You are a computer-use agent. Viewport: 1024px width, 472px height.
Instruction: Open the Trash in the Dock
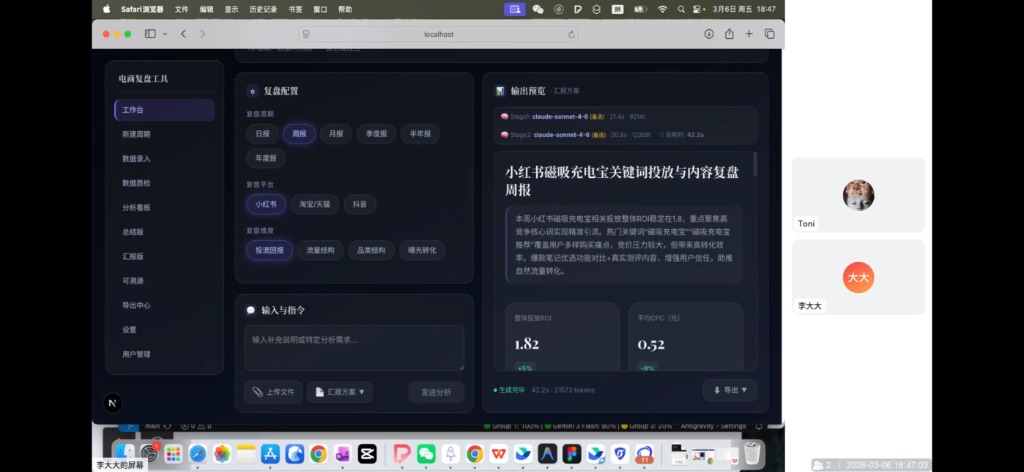[752, 454]
